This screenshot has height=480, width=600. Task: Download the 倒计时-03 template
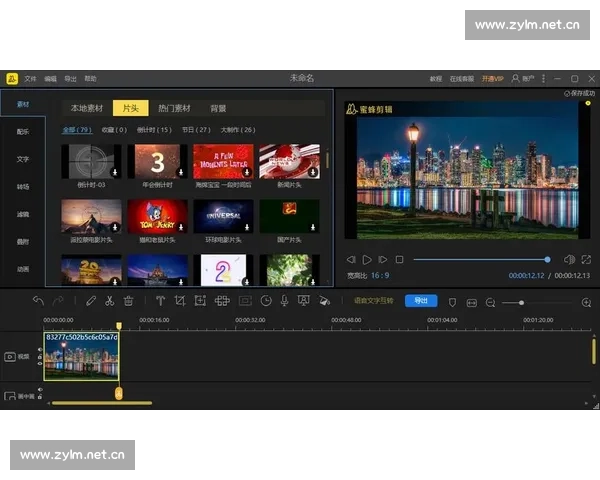coord(114,172)
